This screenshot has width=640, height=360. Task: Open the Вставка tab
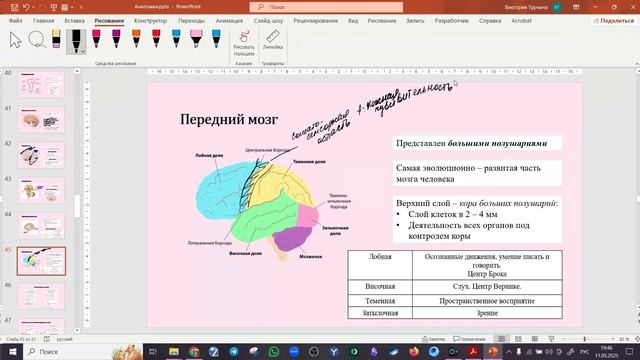75,20
